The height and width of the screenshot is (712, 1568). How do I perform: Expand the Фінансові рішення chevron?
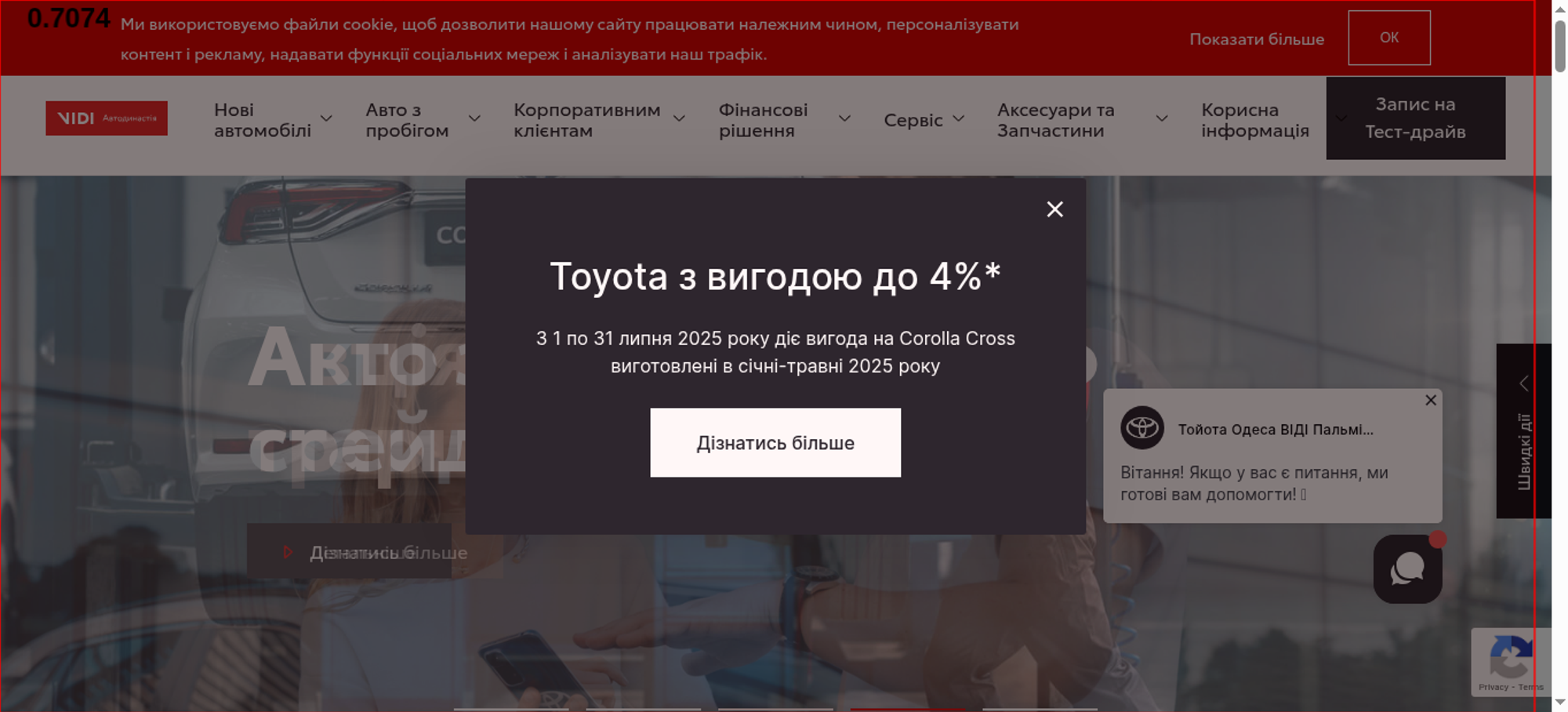pyautogui.click(x=844, y=119)
